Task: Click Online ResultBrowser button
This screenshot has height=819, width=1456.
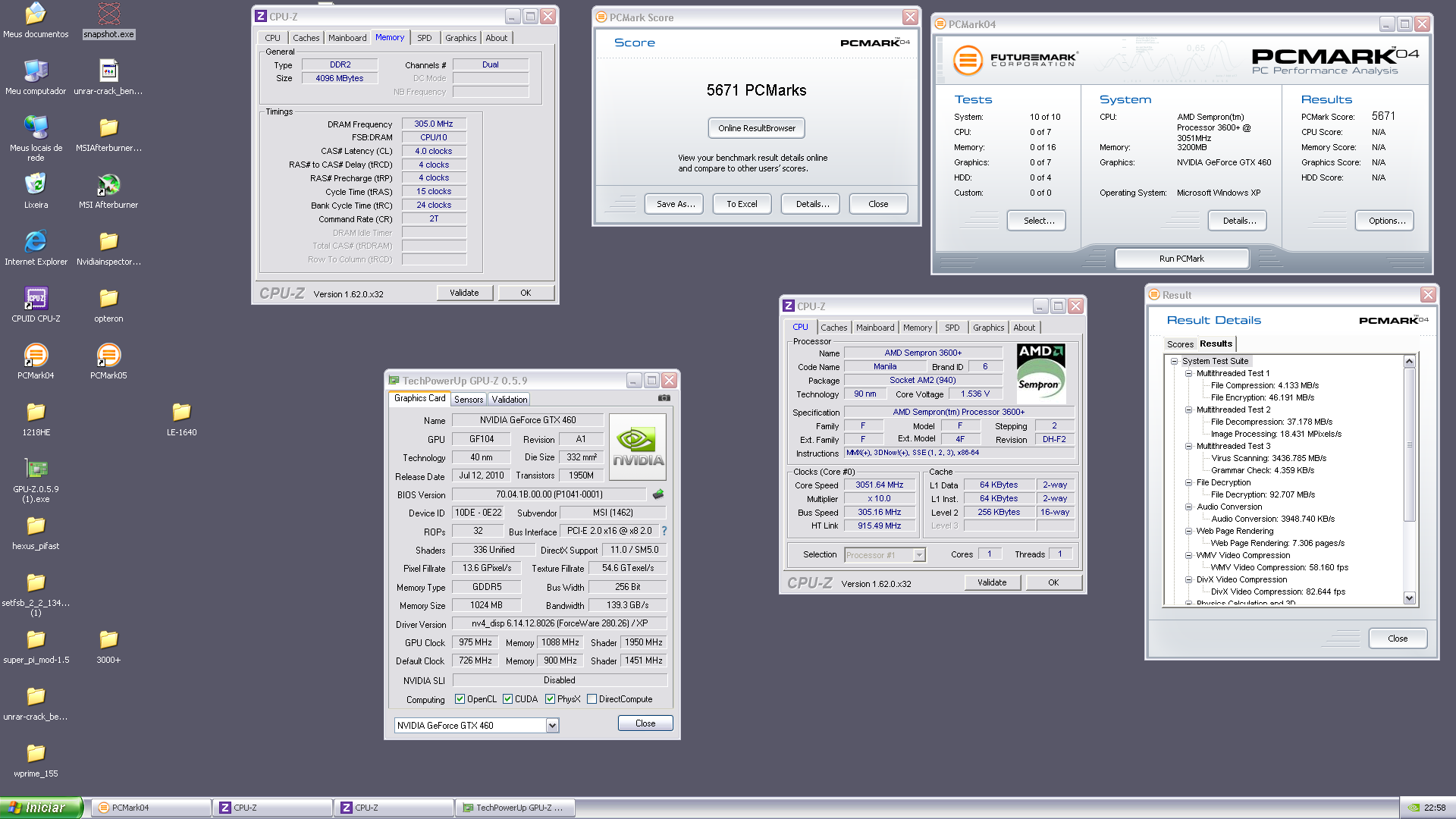Action: point(757,128)
